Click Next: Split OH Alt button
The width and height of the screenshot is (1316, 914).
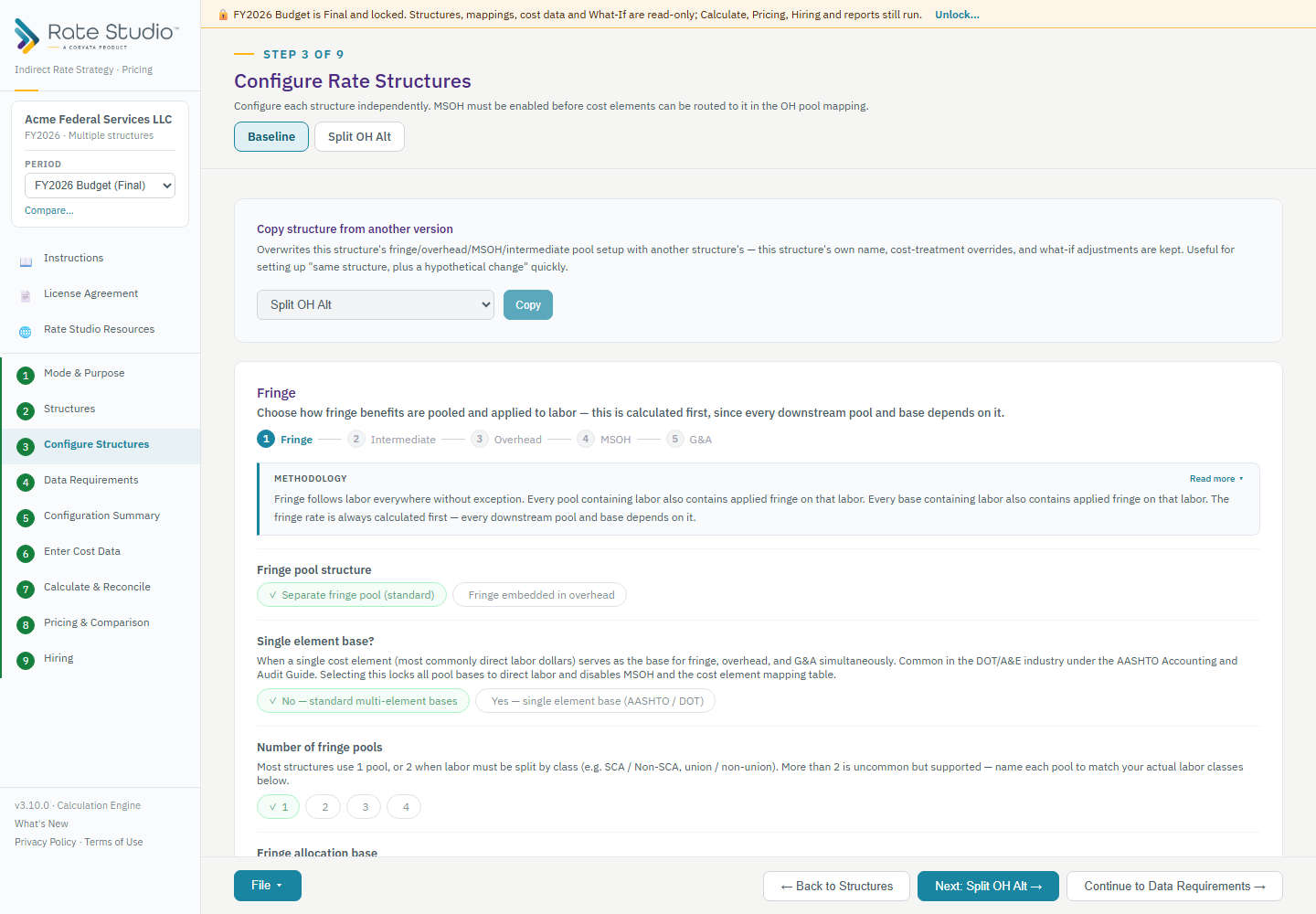[988, 887]
